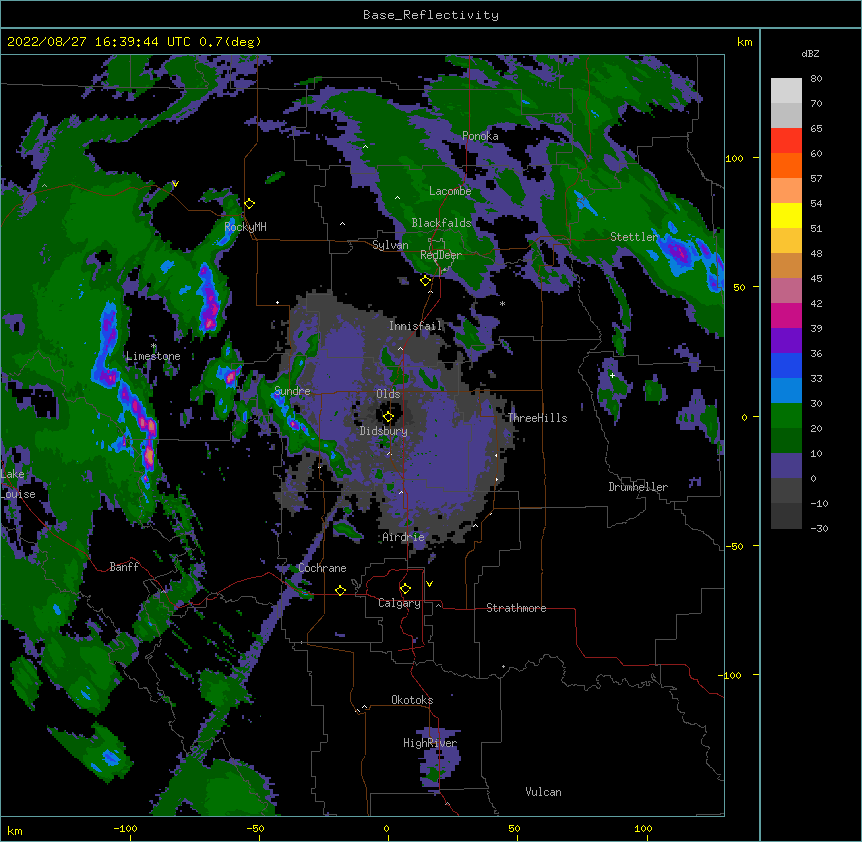Click the Airdrie city label
The image size is (862, 842).
coord(404,537)
